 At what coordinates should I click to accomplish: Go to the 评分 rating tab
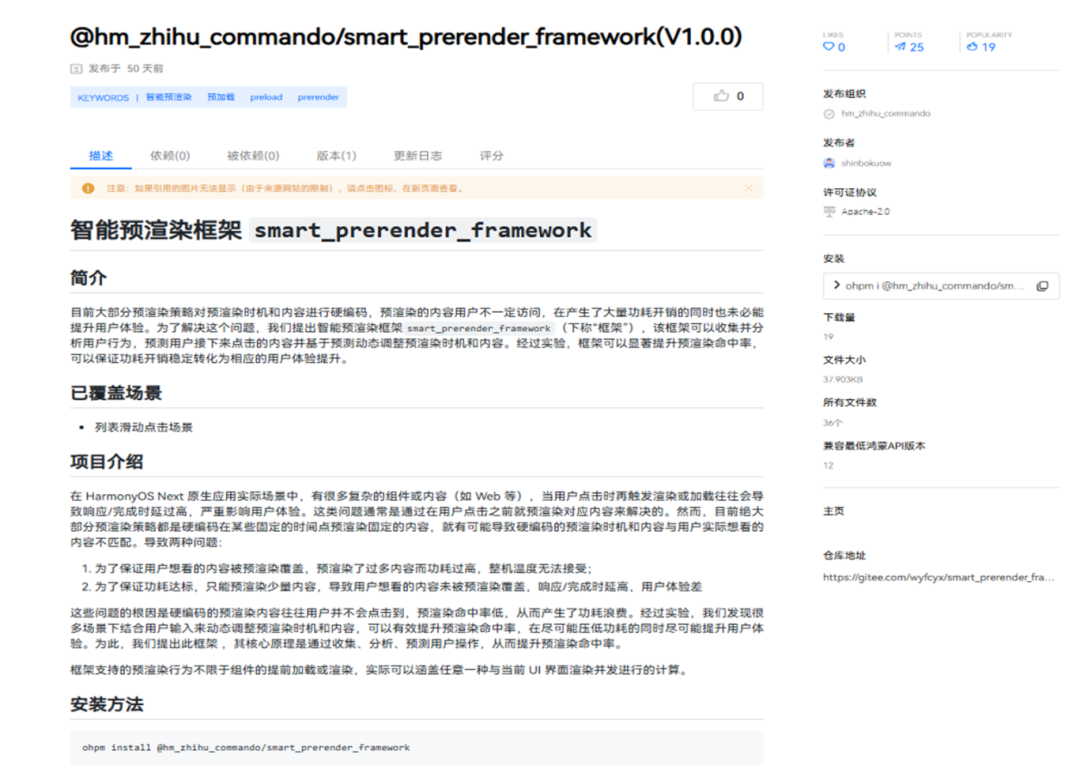coord(491,156)
